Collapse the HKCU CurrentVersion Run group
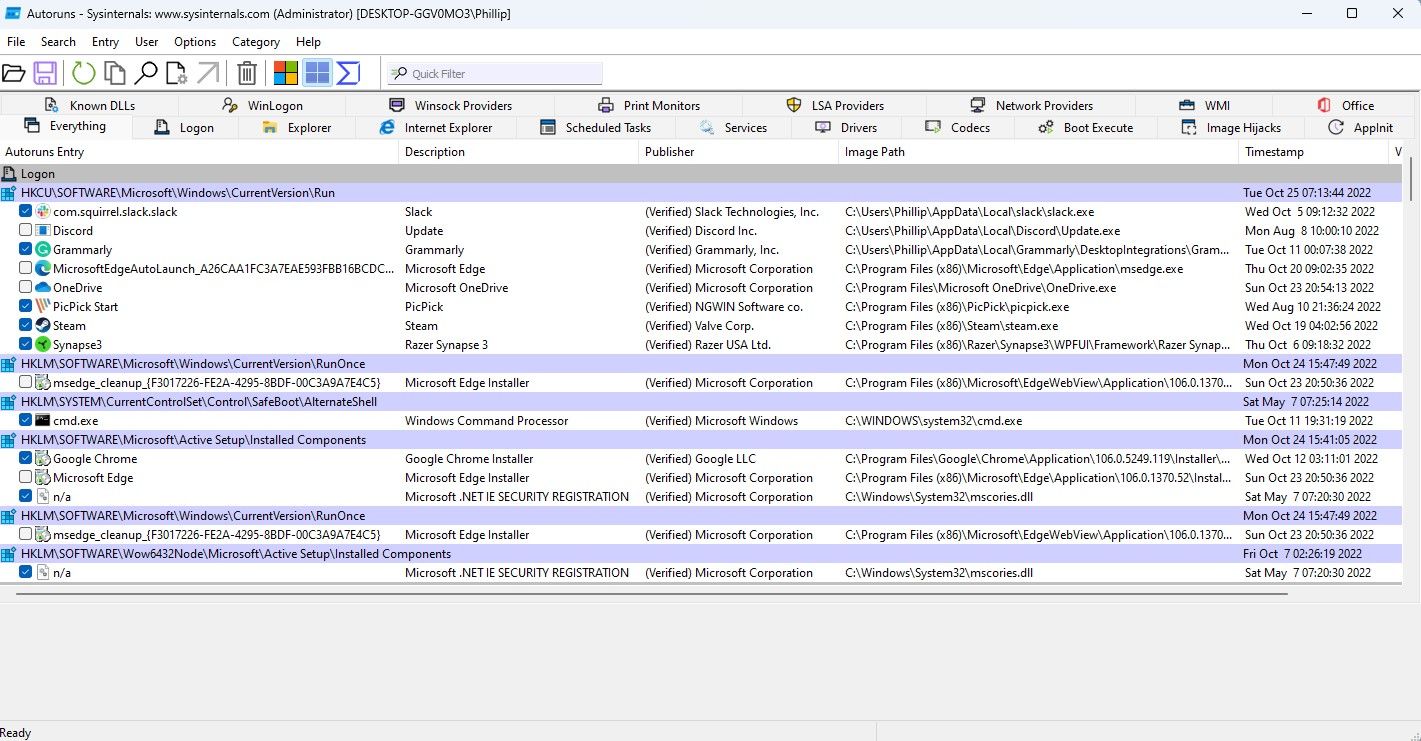The image size is (1421, 741). pyautogui.click(x=10, y=192)
